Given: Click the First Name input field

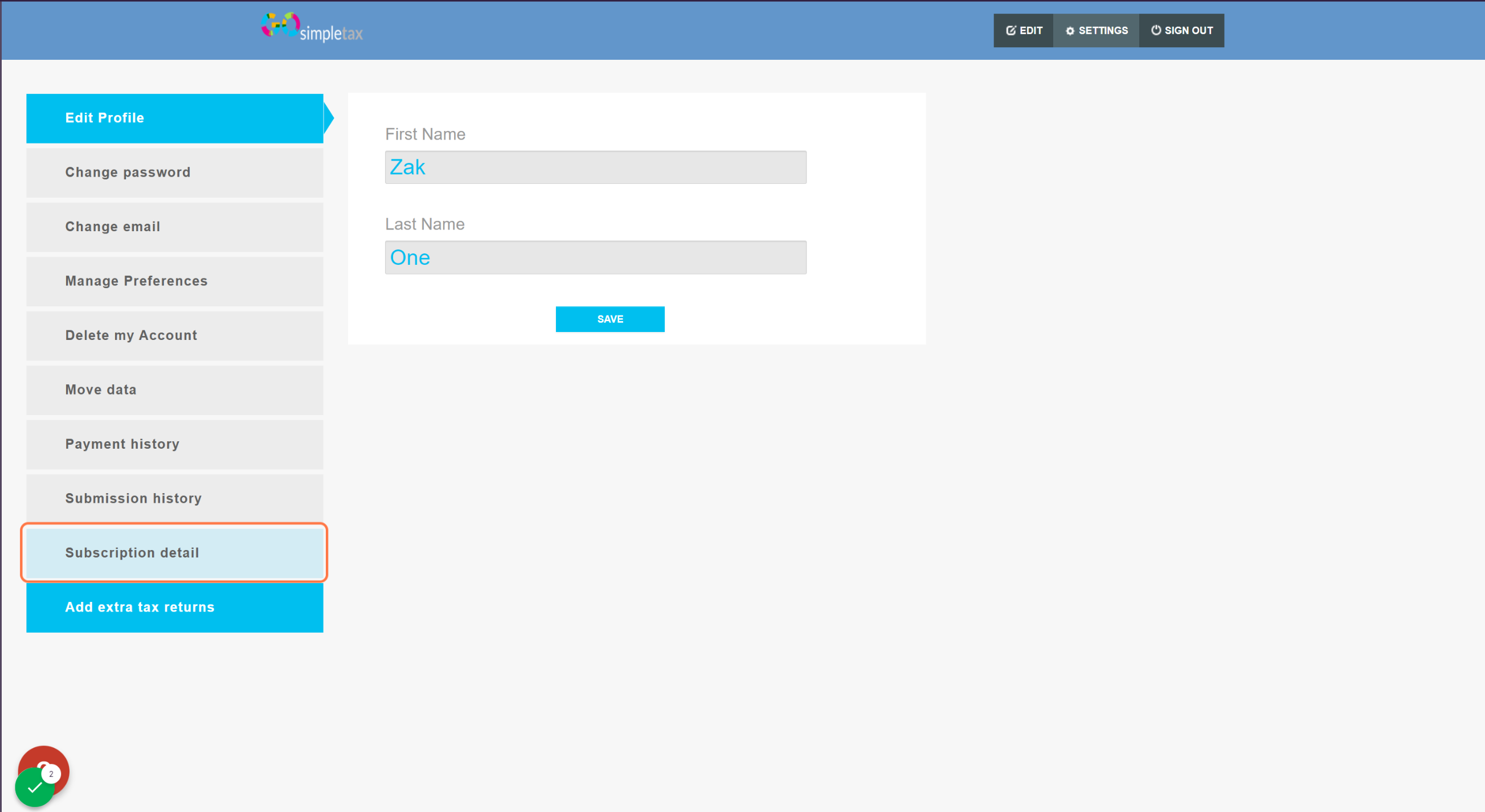Looking at the screenshot, I should [595, 167].
